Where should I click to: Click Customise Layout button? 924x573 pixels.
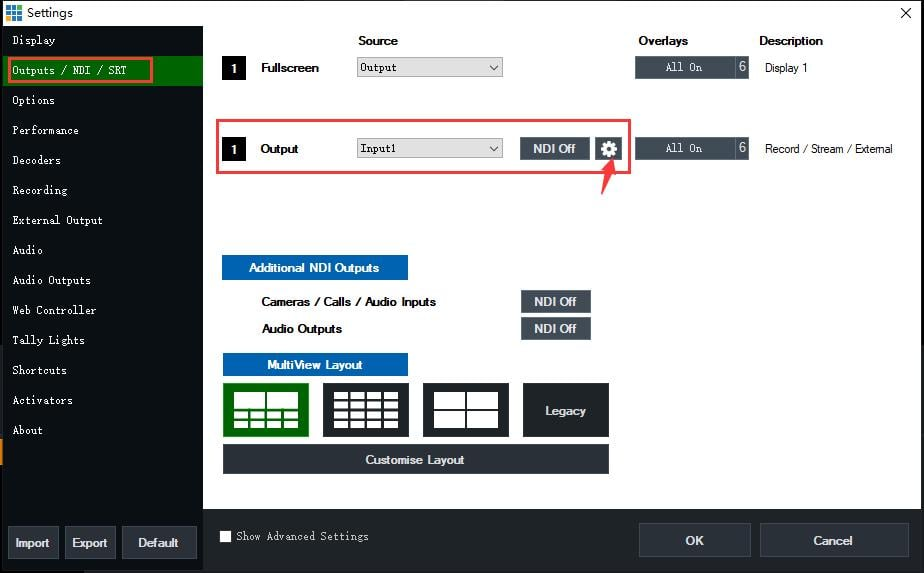tap(415, 460)
